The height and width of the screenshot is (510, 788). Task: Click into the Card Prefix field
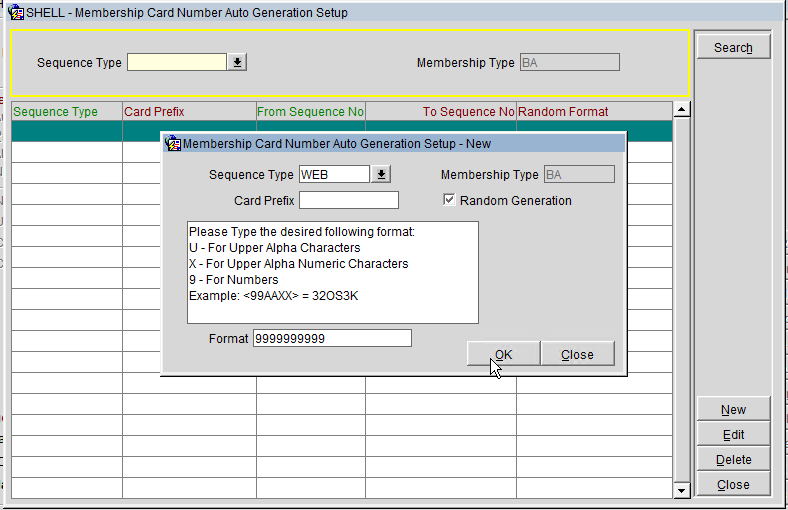348,200
